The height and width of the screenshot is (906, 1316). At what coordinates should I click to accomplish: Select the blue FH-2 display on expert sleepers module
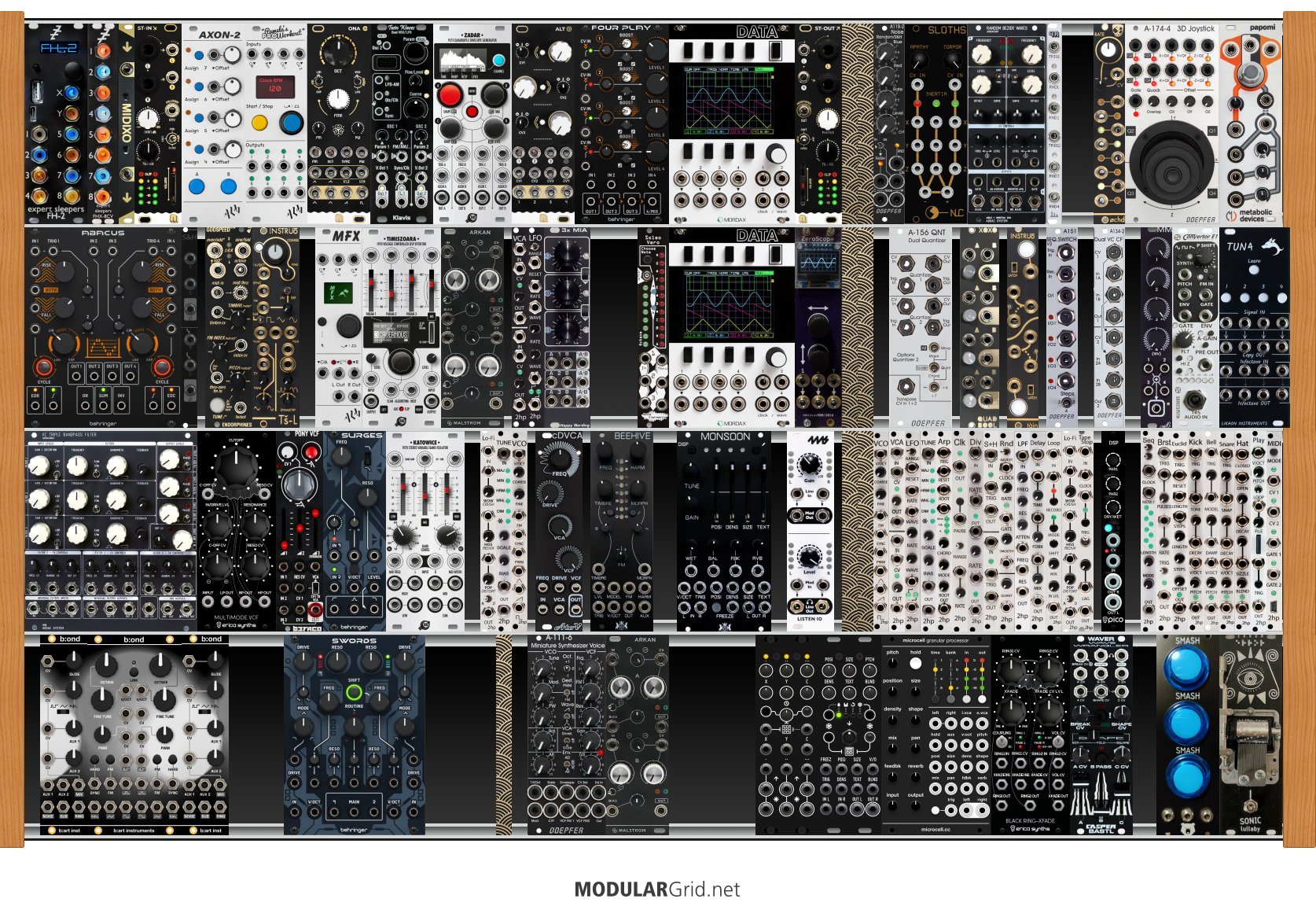pos(59,50)
